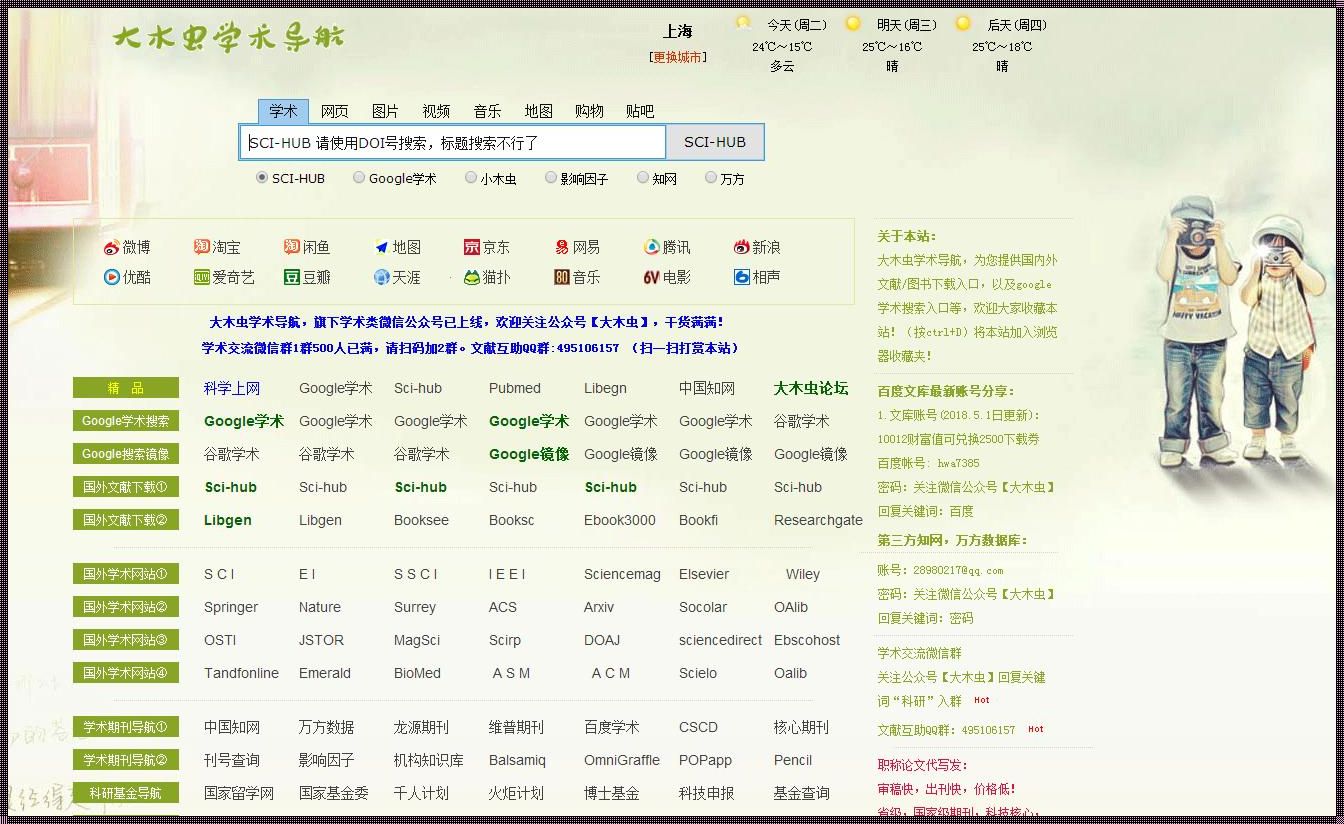
Task: Select the 万方 radio button
Action: 710,177
